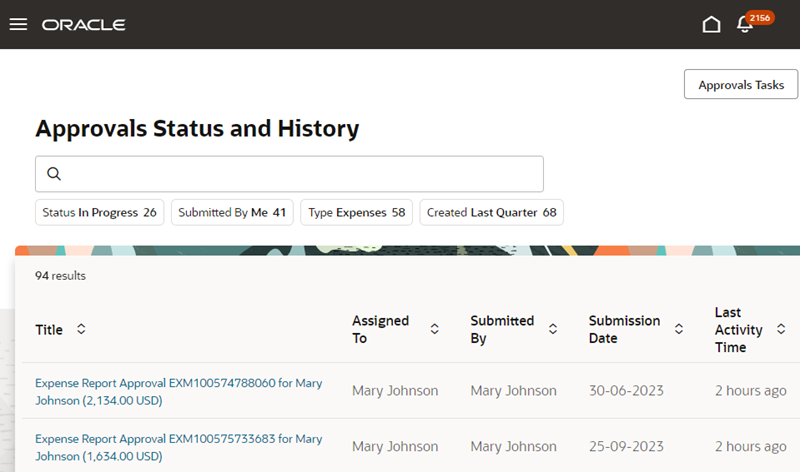Click the Approvals Status and History heading
This screenshot has height=472, width=800.
click(197, 128)
